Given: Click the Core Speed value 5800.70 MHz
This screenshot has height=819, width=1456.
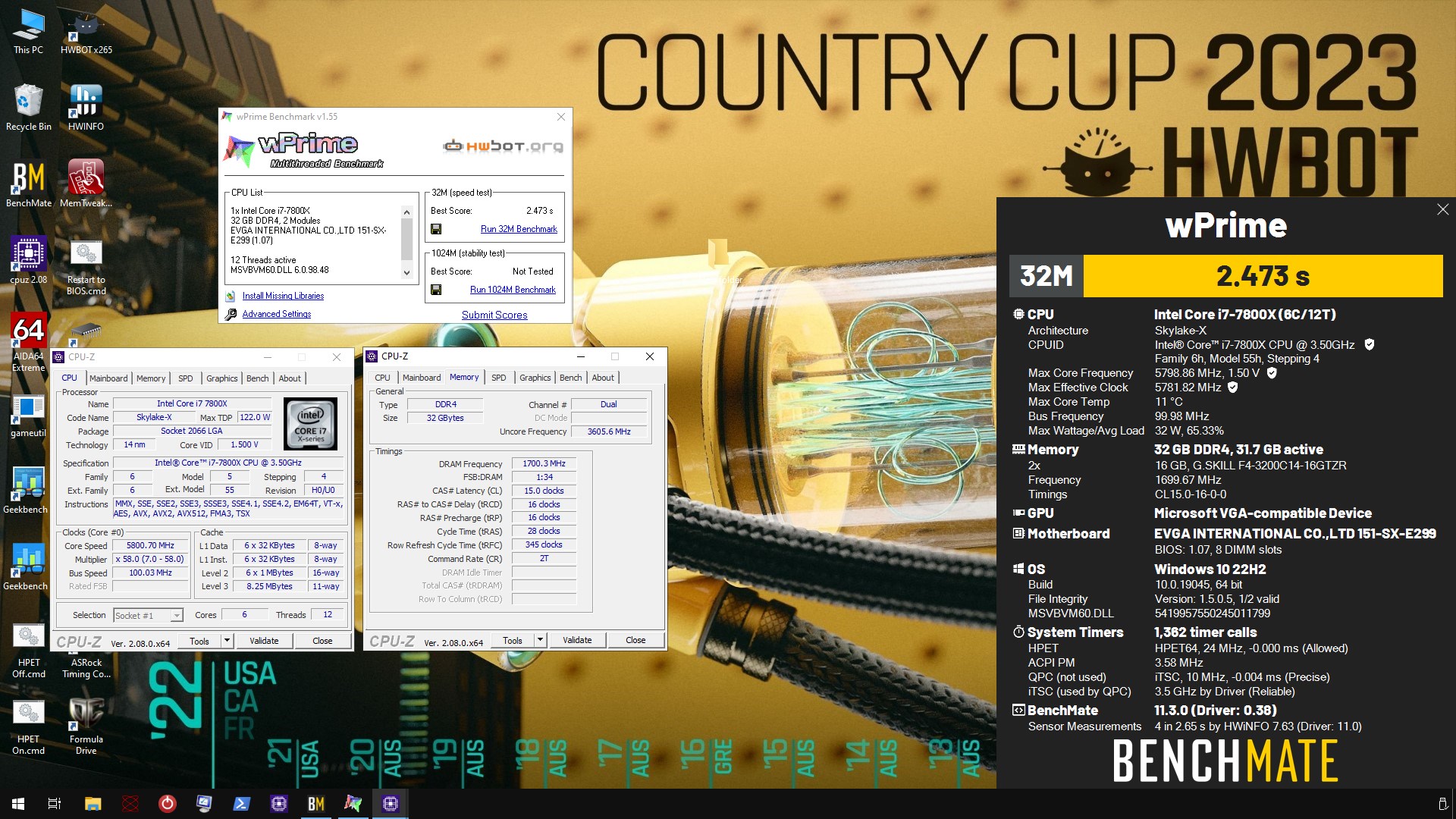Looking at the screenshot, I should (x=150, y=546).
